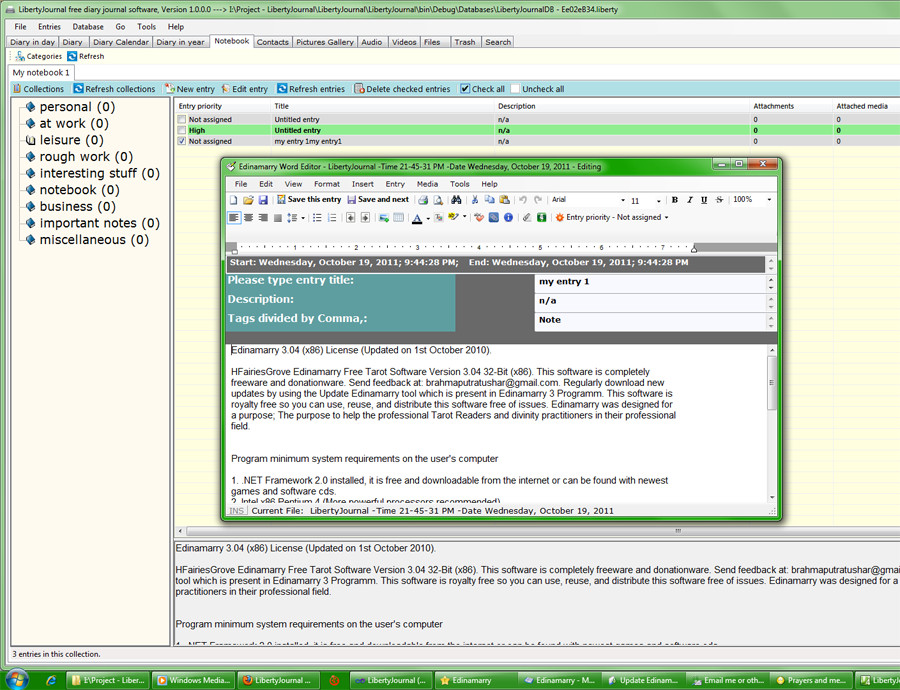Click the Undo arrow icon
Screen dimensions: 900x690
pos(523,200)
